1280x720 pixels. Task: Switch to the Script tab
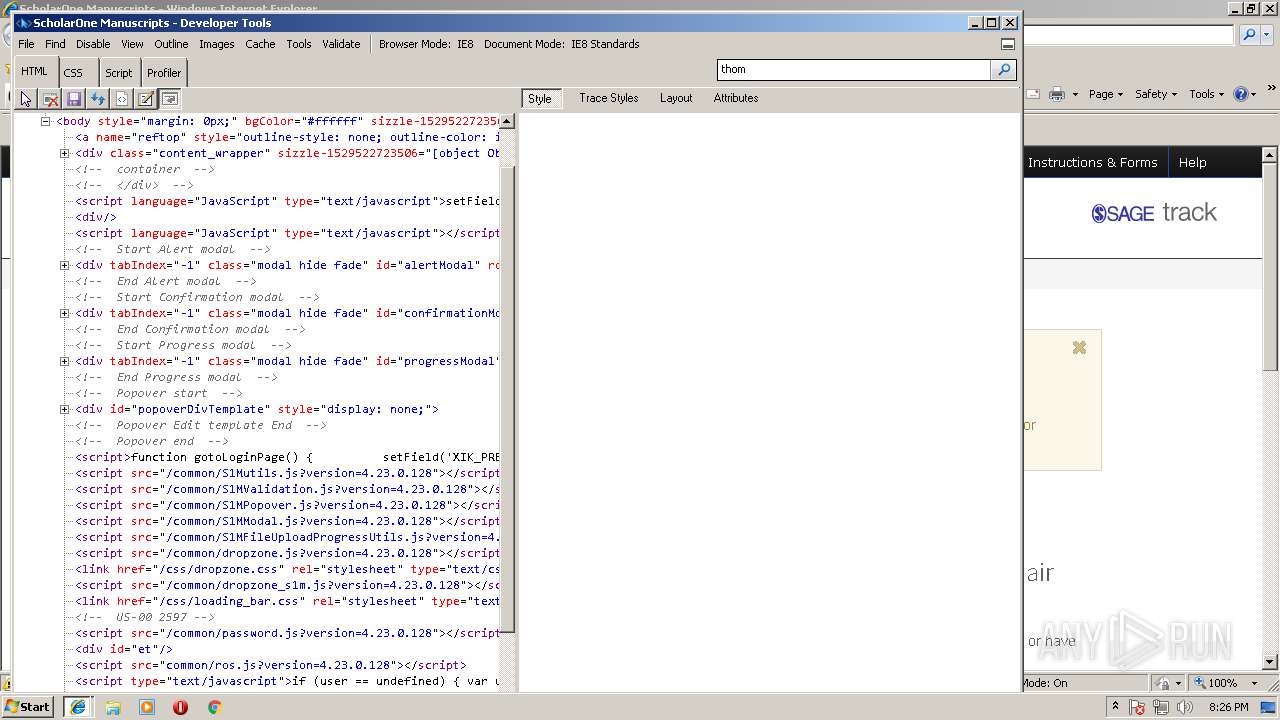tap(119, 73)
